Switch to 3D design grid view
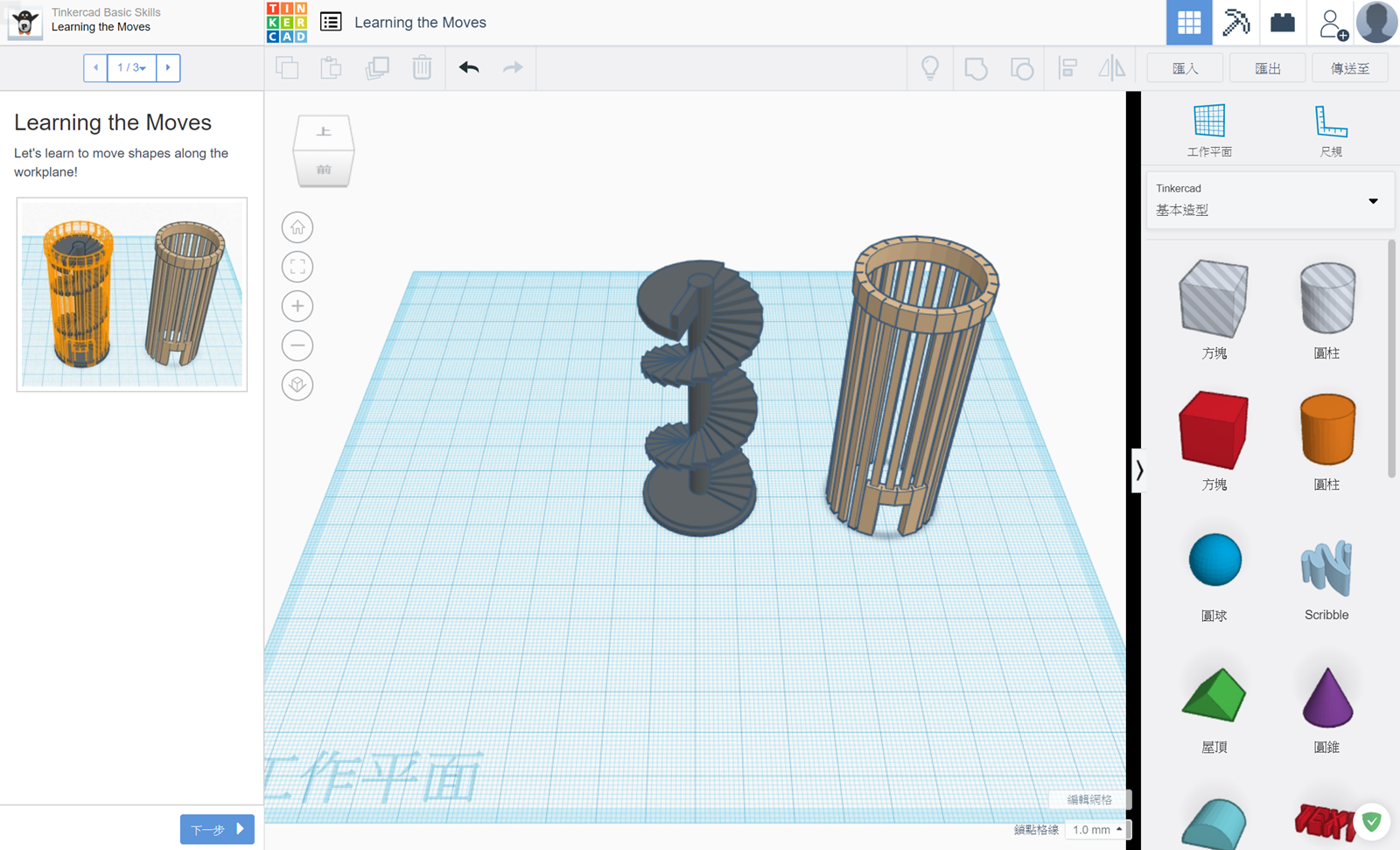1400x850 pixels. [1188, 23]
